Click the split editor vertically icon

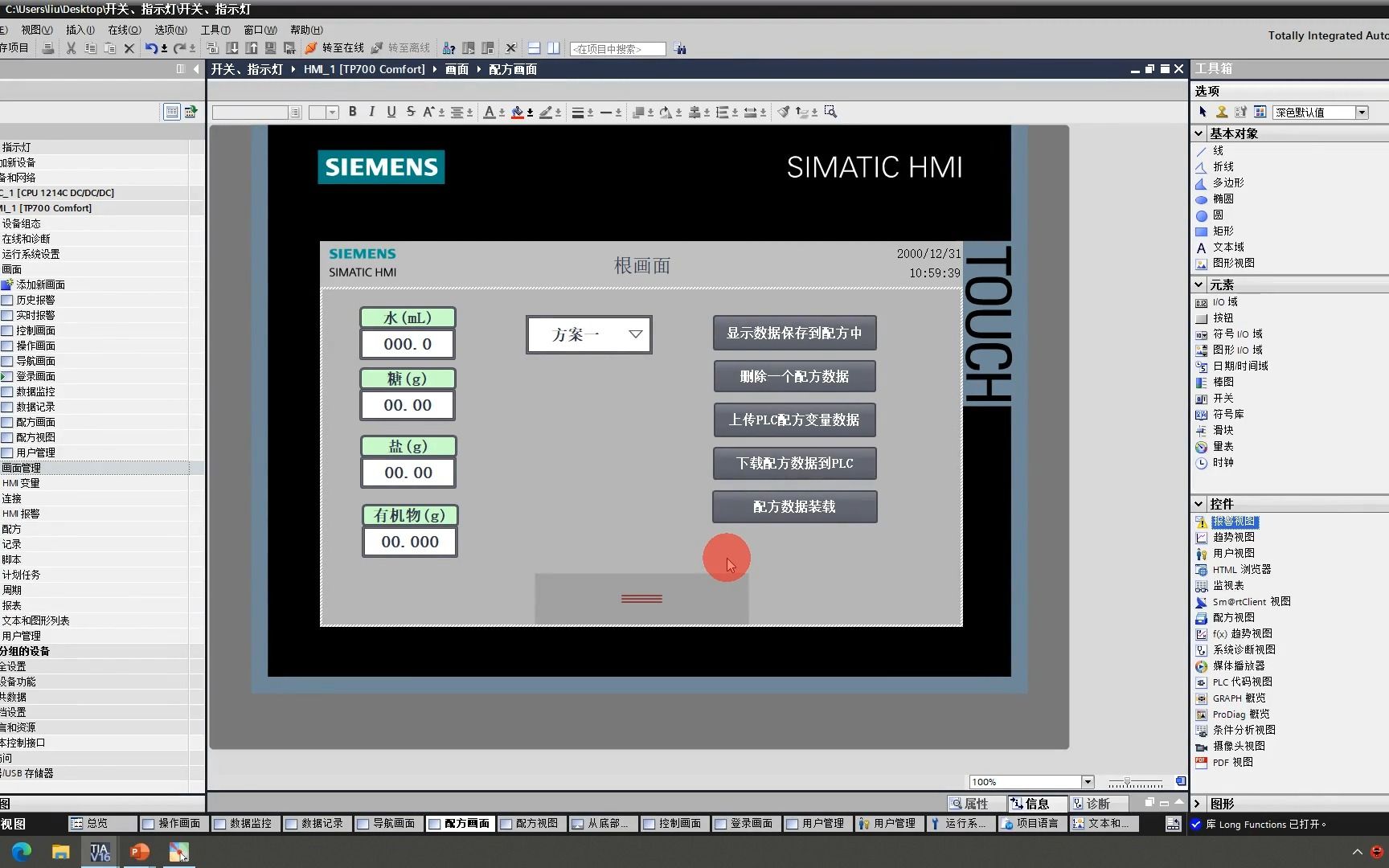click(553, 48)
